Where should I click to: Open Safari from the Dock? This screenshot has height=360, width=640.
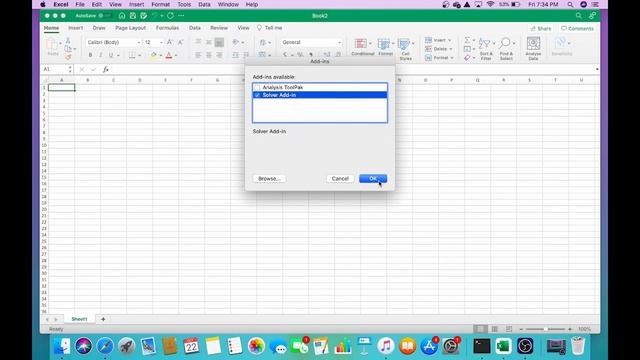pos(105,346)
